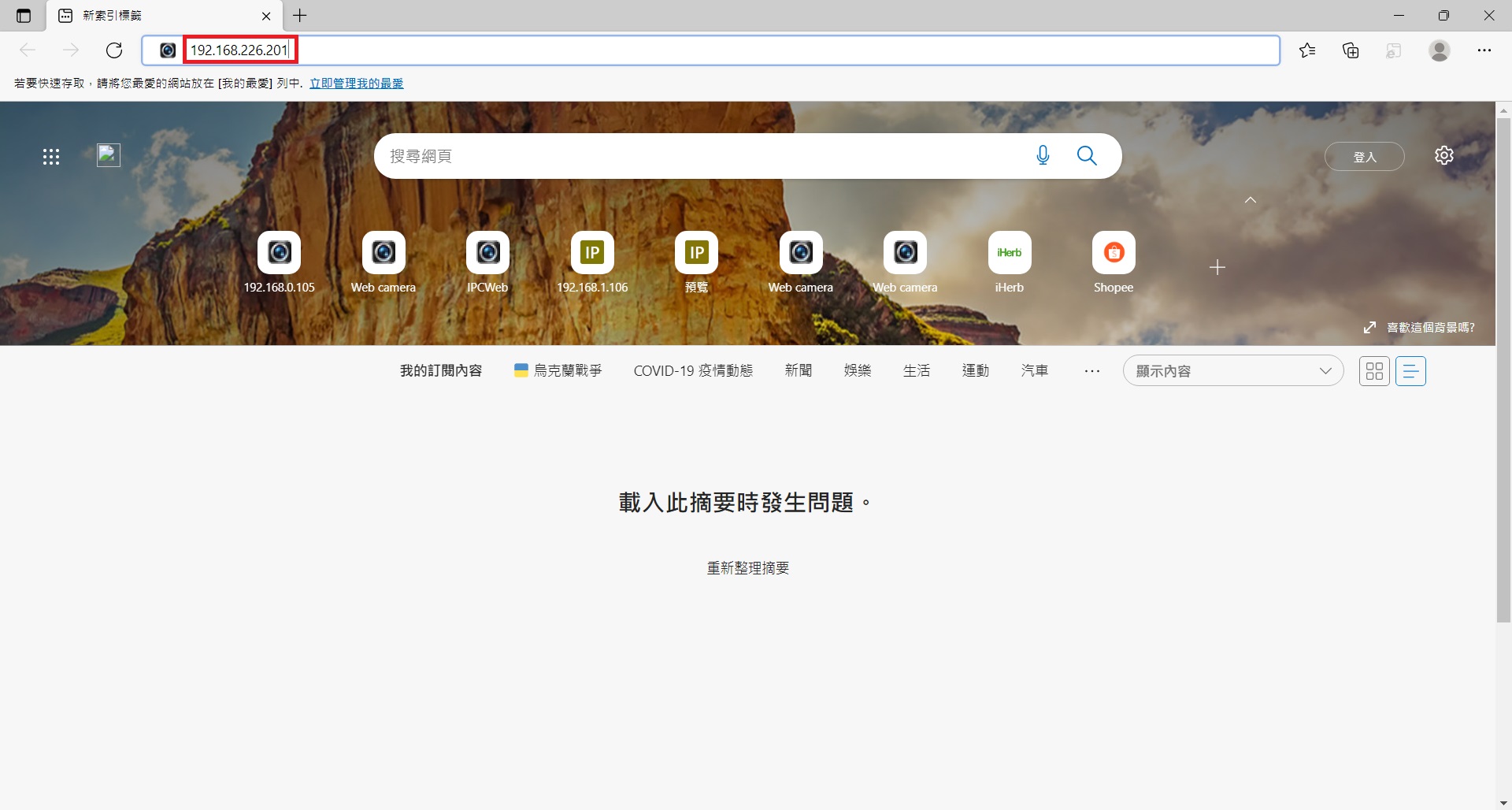Click 喜歡這個背景嗎? background feedback
The height and width of the screenshot is (810, 1512).
click(x=1420, y=328)
